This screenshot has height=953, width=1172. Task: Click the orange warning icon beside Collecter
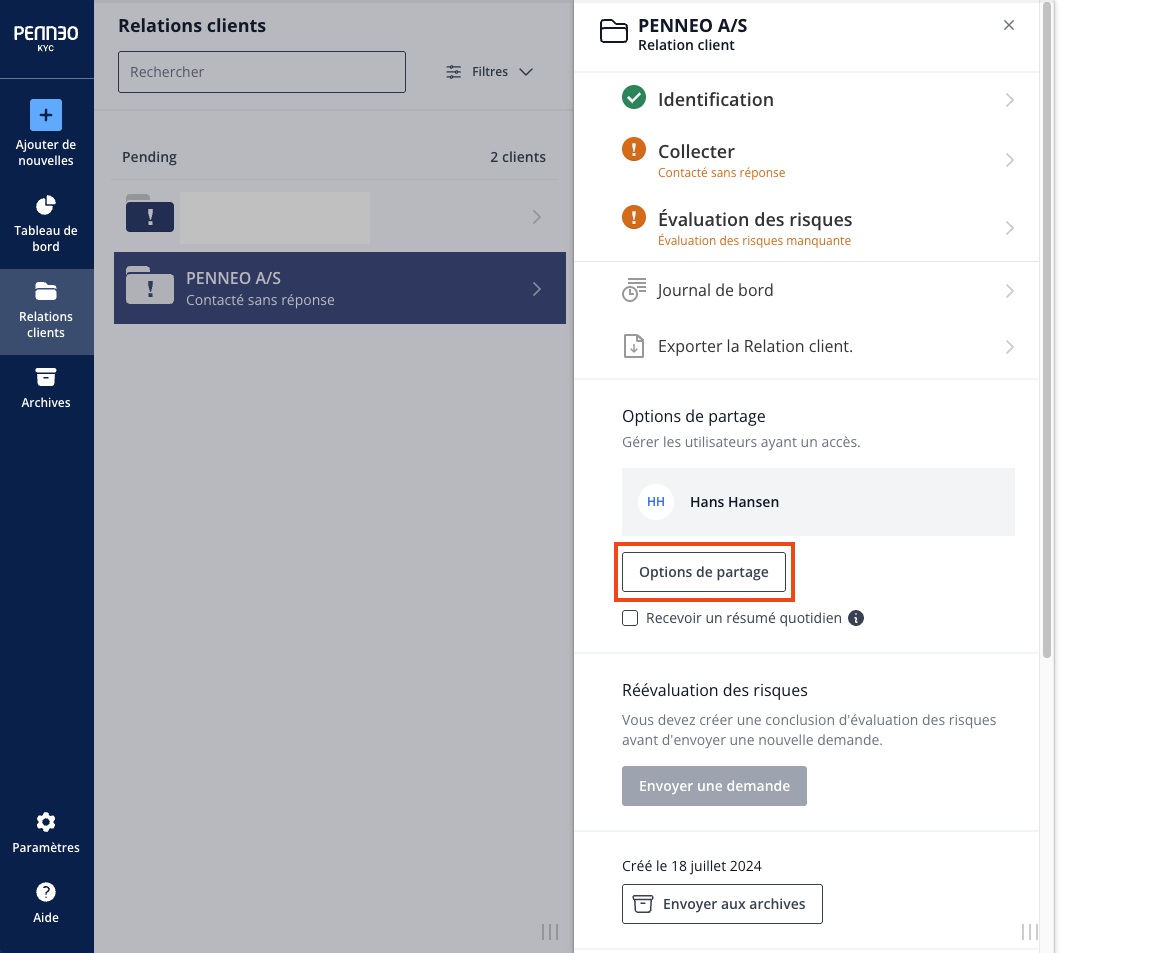coord(634,149)
